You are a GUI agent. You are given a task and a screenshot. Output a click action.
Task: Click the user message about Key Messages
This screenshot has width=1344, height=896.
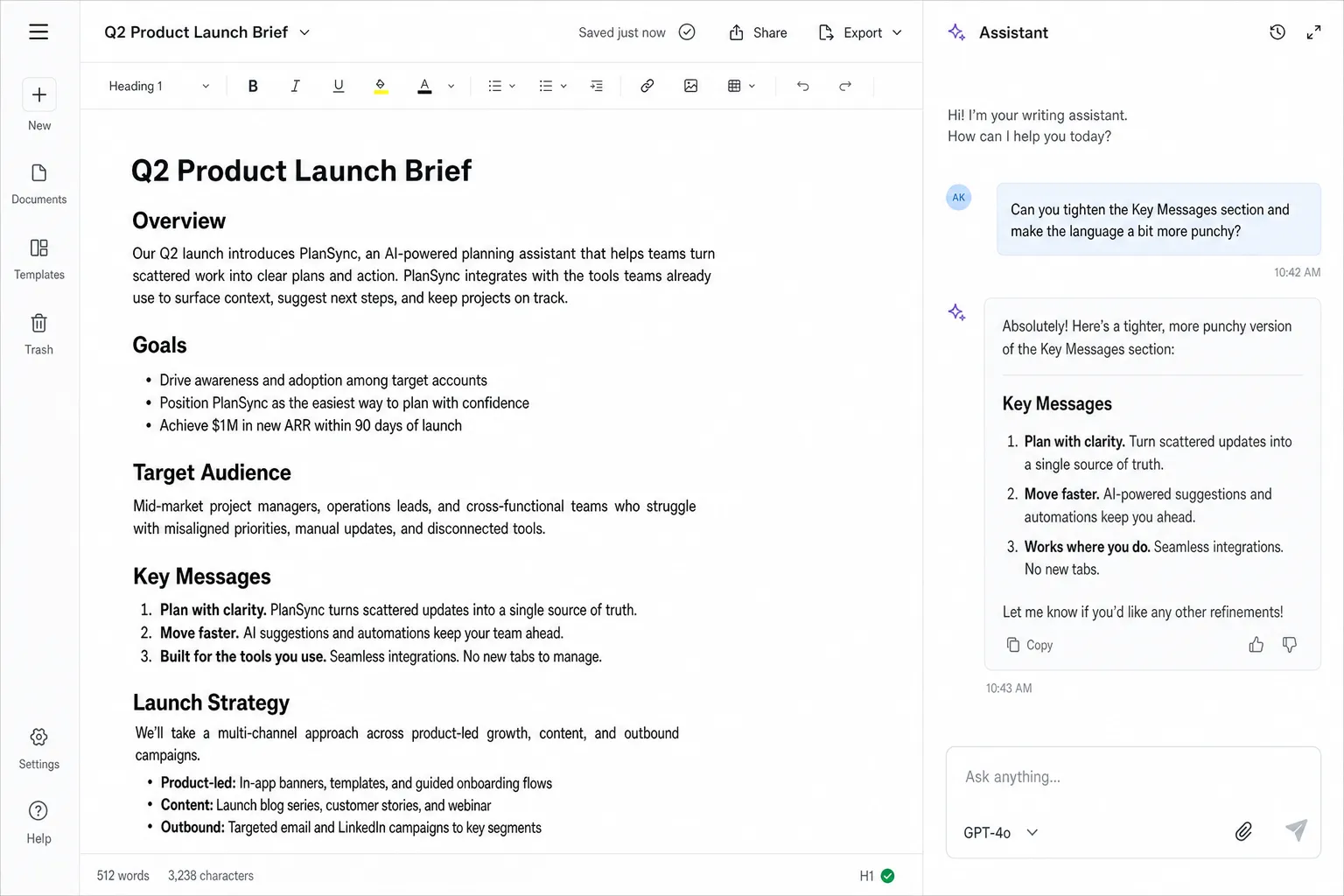(1158, 220)
